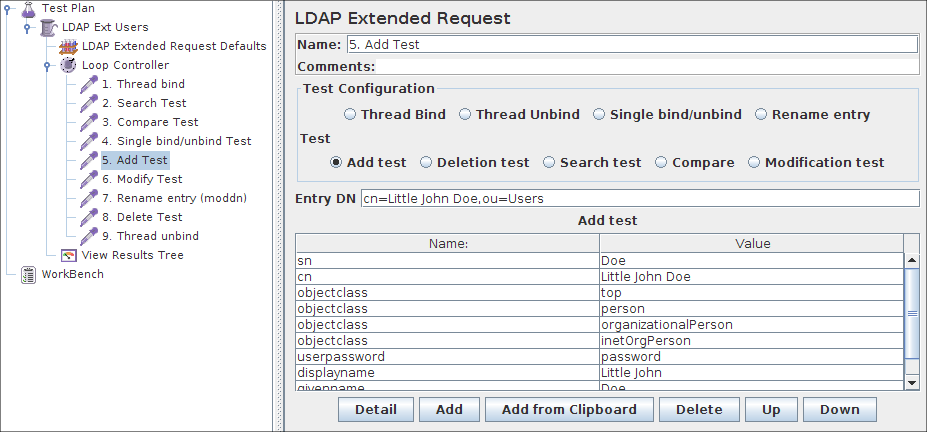Enable the Modification test radio button
The image size is (927, 432).
coord(754,162)
